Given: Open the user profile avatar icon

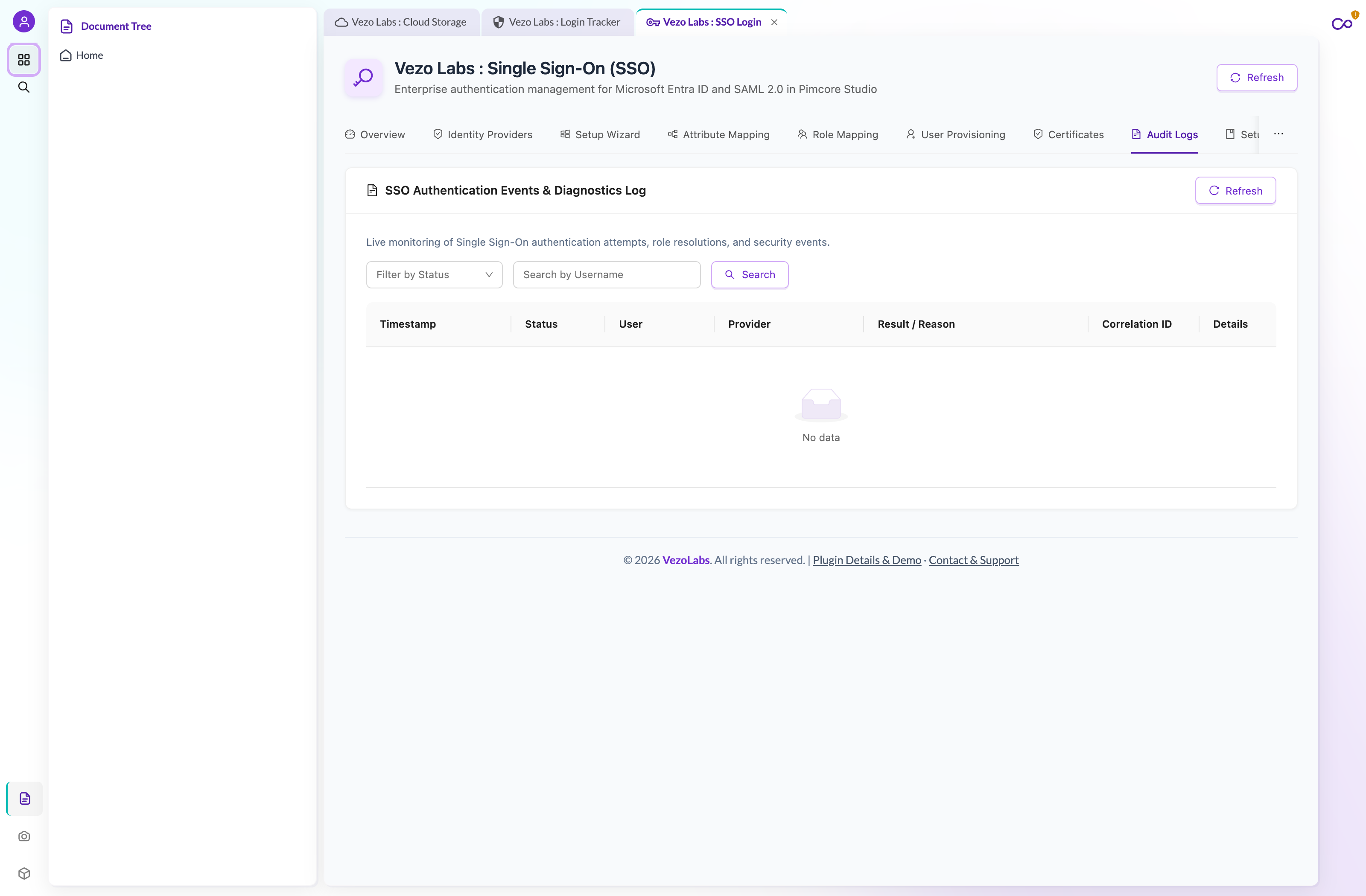Looking at the screenshot, I should 23,22.
